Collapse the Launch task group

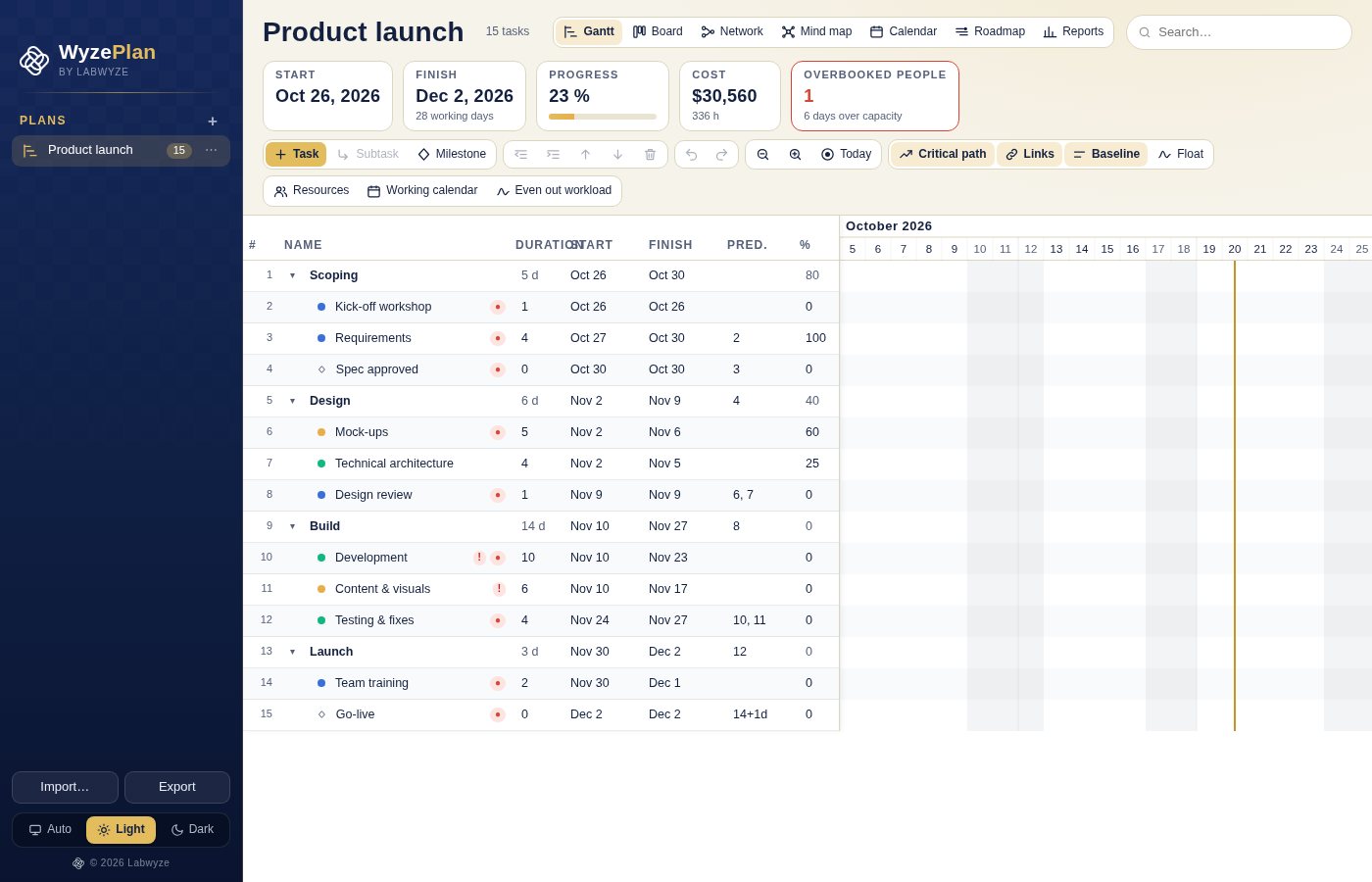coord(292,652)
